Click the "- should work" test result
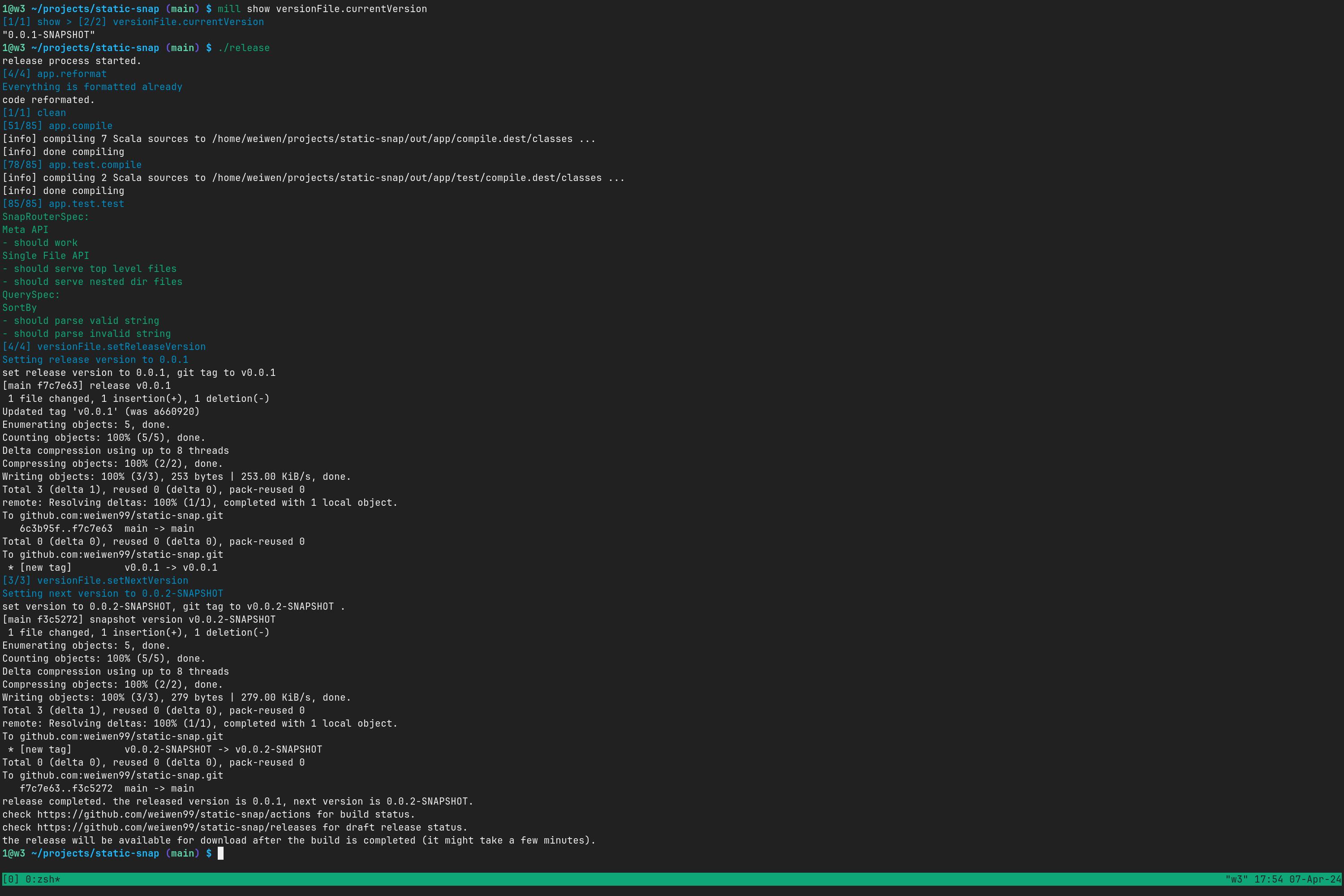 [x=40, y=243]
